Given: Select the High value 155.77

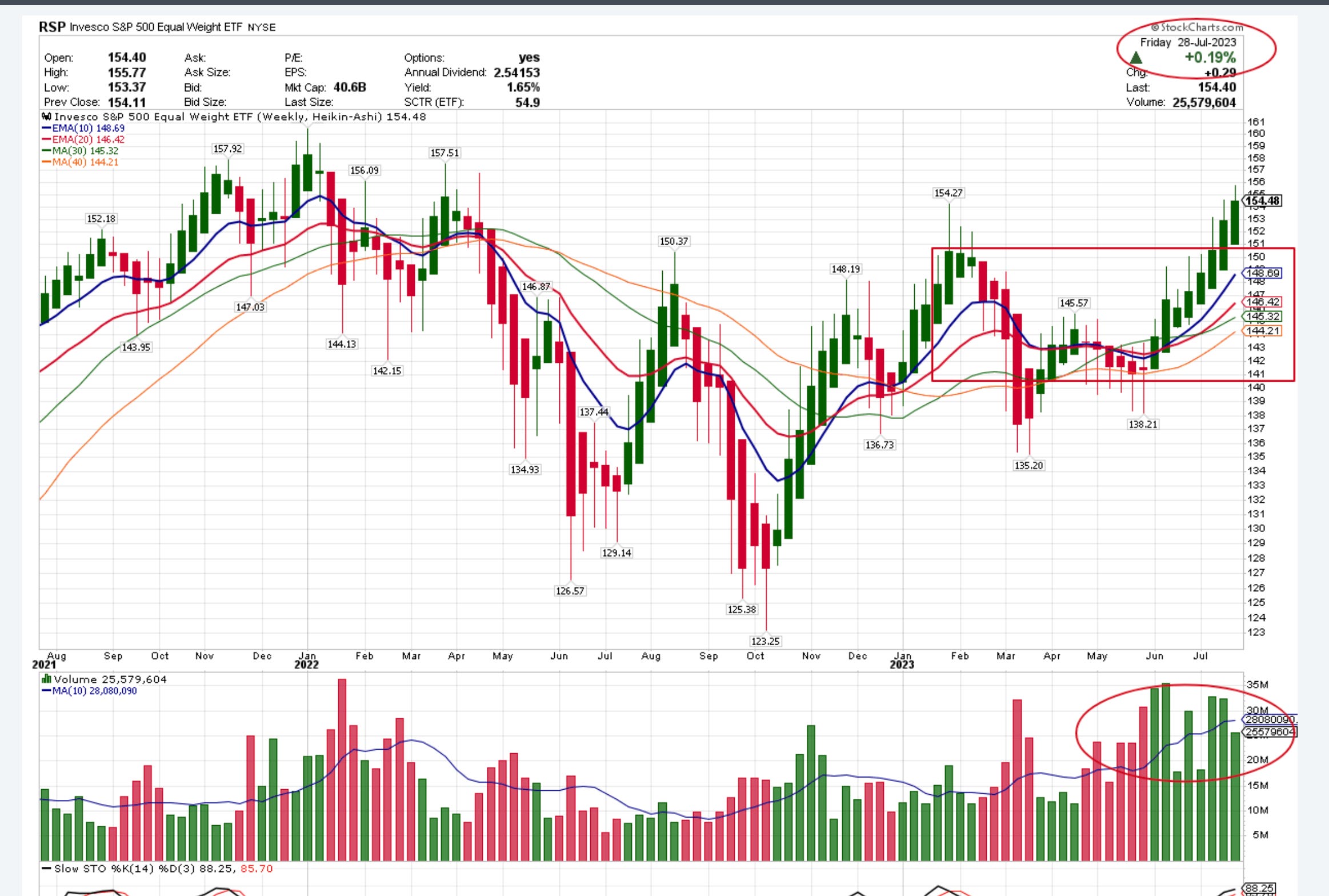Looking at the screenshot, I should point(127,73).
